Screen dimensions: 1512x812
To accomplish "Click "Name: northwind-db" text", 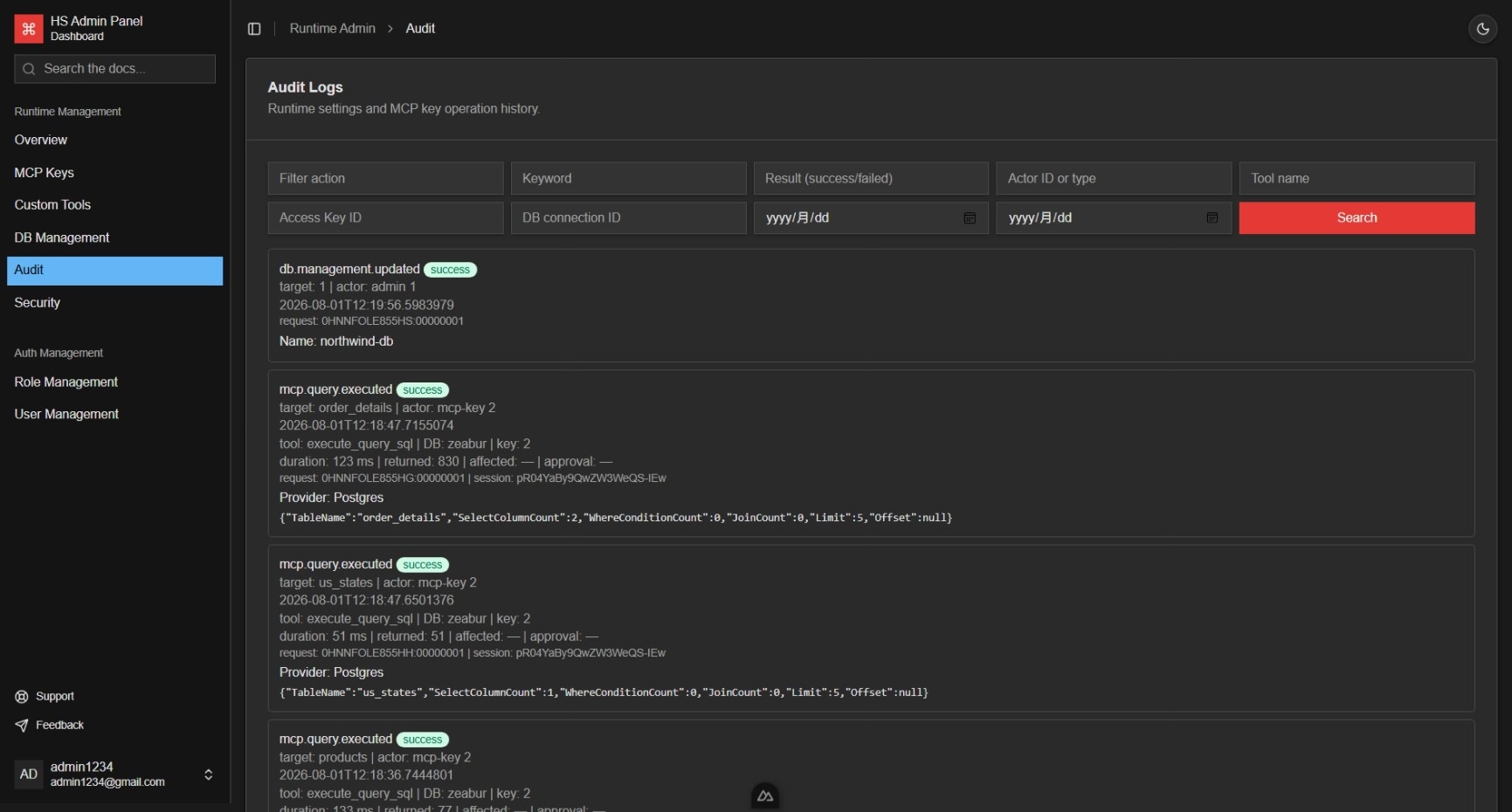I will point(336,341).
